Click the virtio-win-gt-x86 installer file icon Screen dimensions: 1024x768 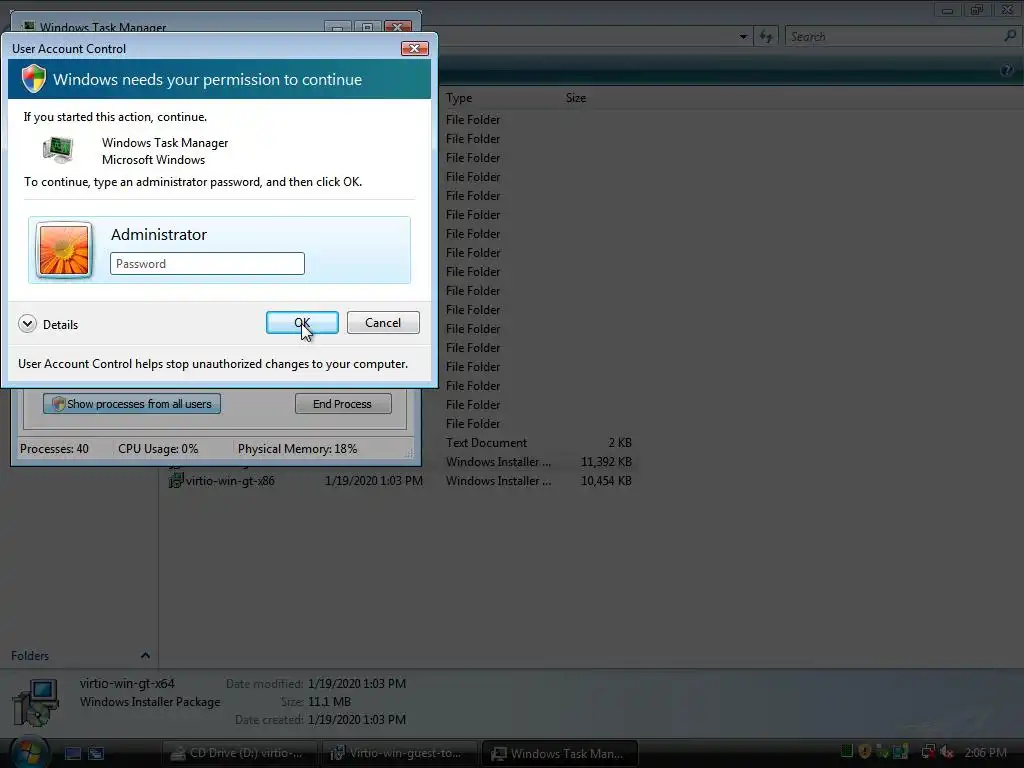click(x=176, y=481)
